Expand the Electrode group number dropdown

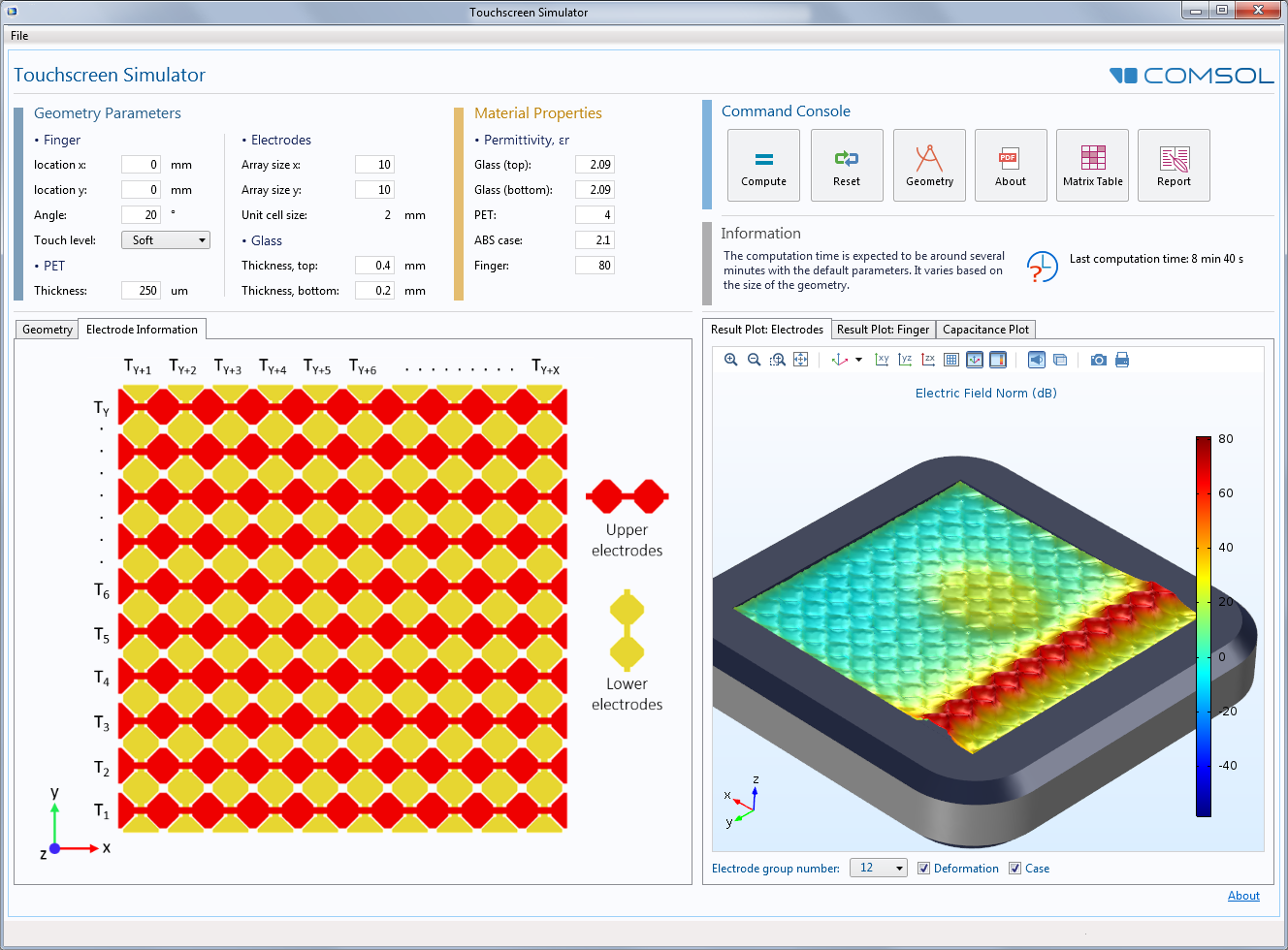(x=878, y=869)
